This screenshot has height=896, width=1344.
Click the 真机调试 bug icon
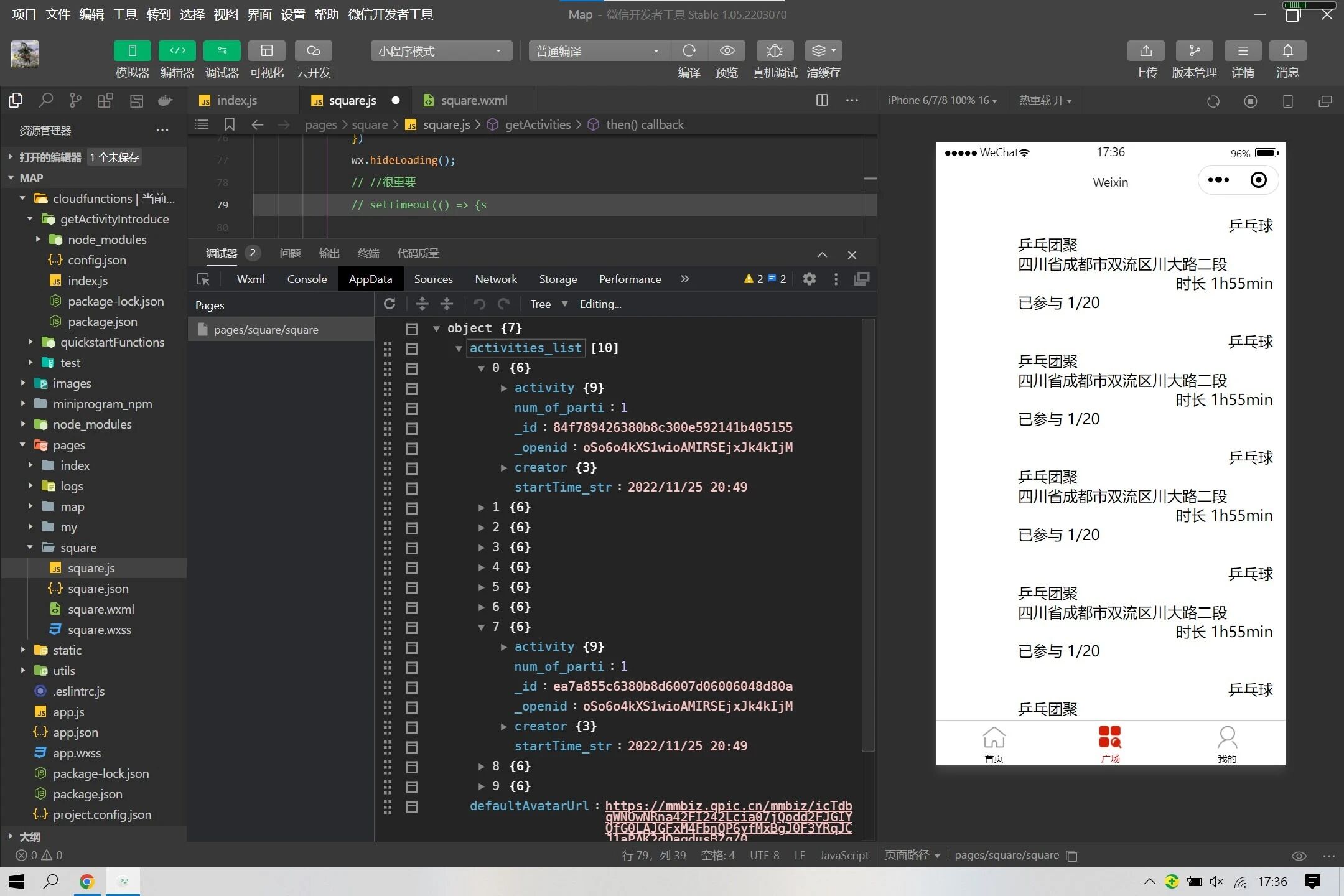point(775,51)
